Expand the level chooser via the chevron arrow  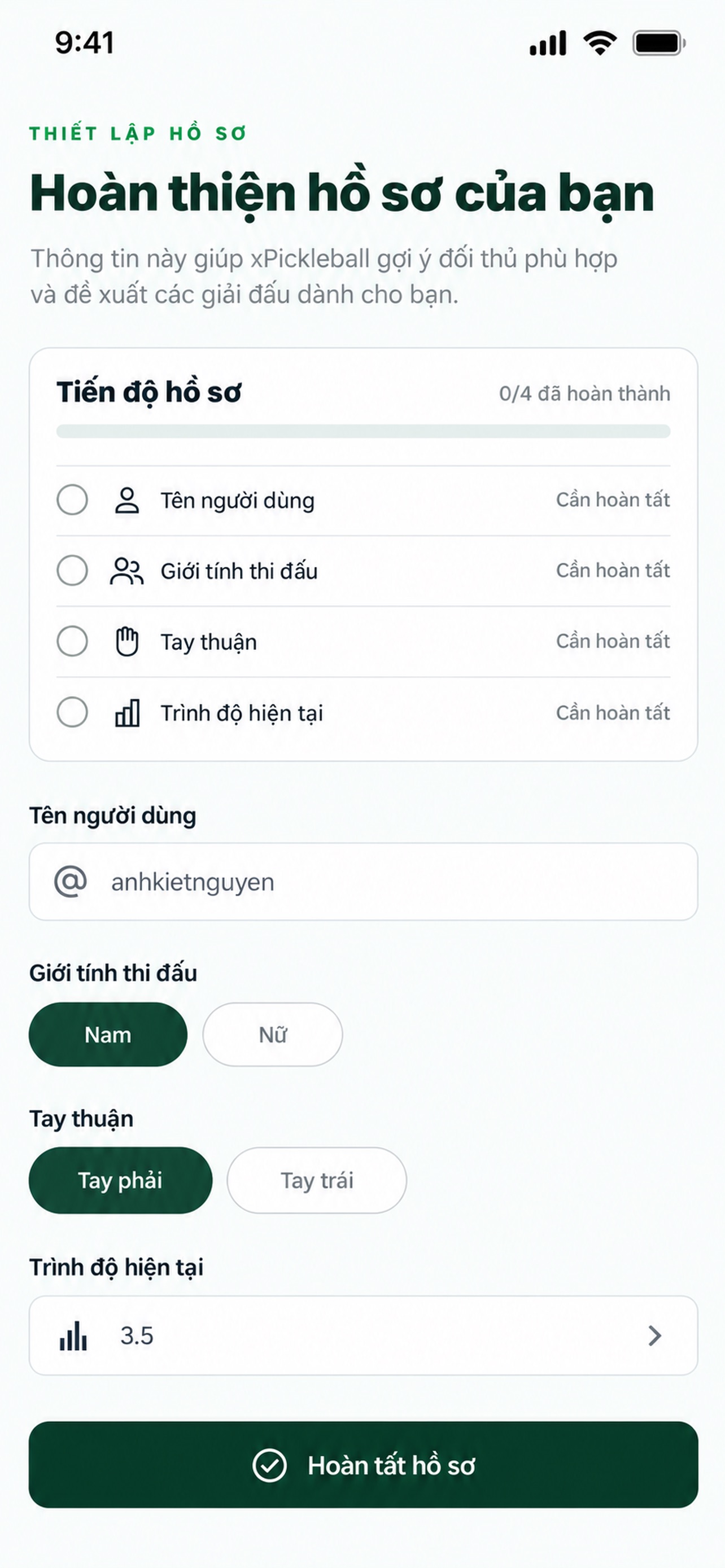point(654,1335)
